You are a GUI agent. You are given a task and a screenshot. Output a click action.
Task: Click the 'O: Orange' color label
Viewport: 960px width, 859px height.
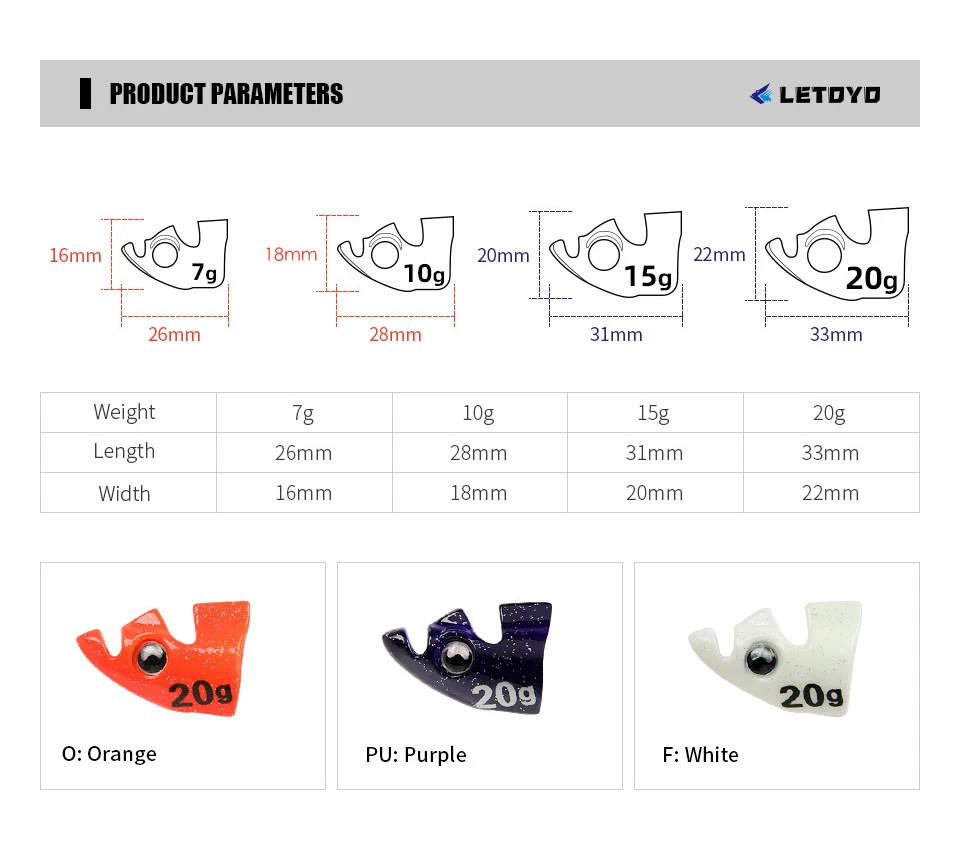point(109,754)
